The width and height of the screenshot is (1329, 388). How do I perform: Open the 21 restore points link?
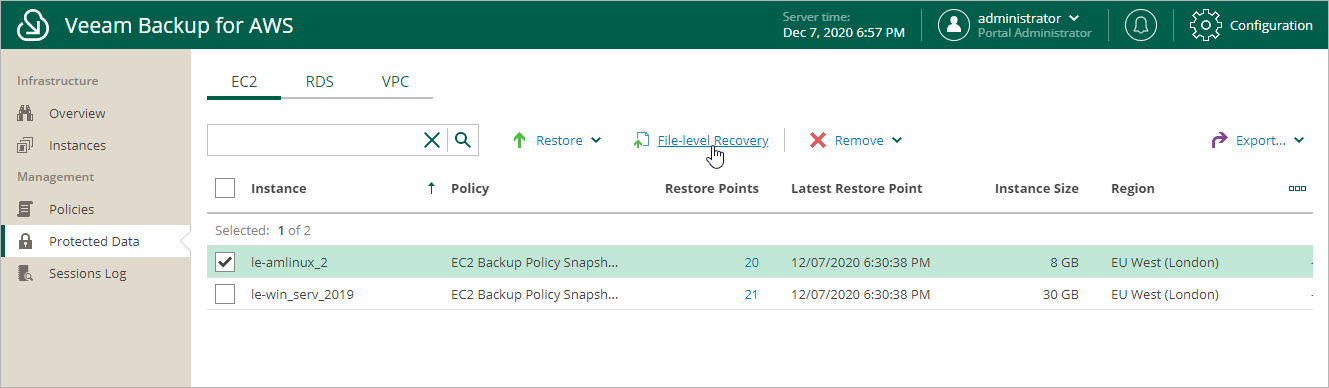pyautogui.click(x=751, y=294)
